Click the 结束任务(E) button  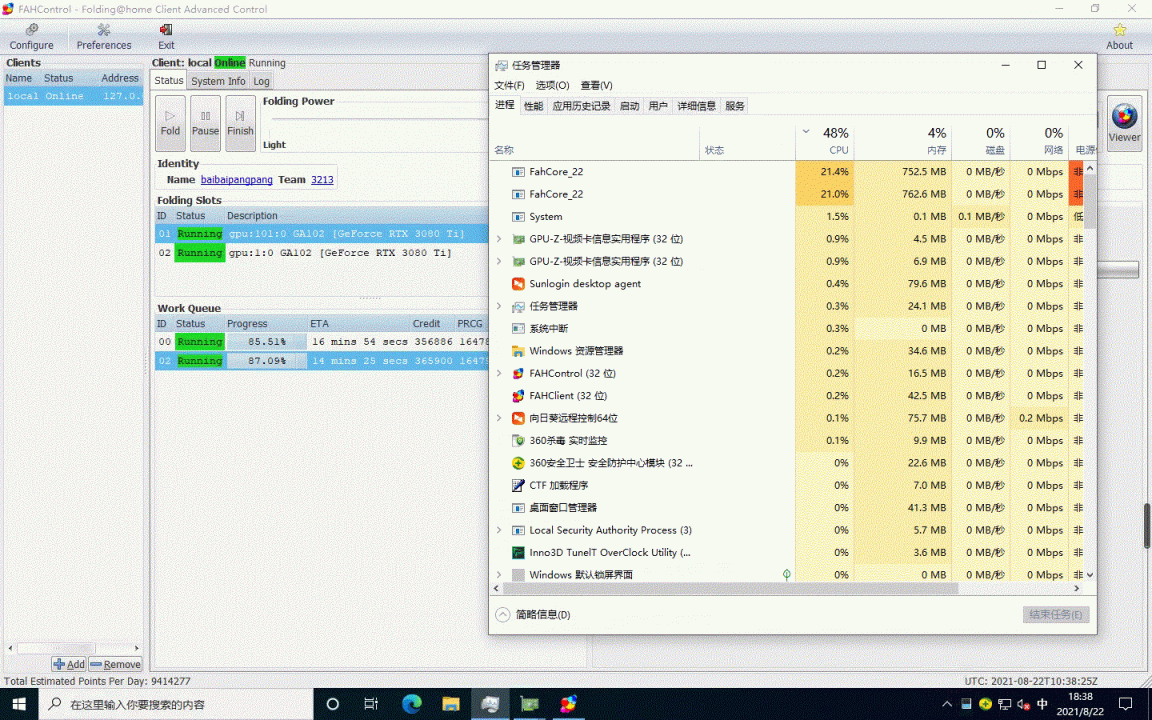point(1056,614)
